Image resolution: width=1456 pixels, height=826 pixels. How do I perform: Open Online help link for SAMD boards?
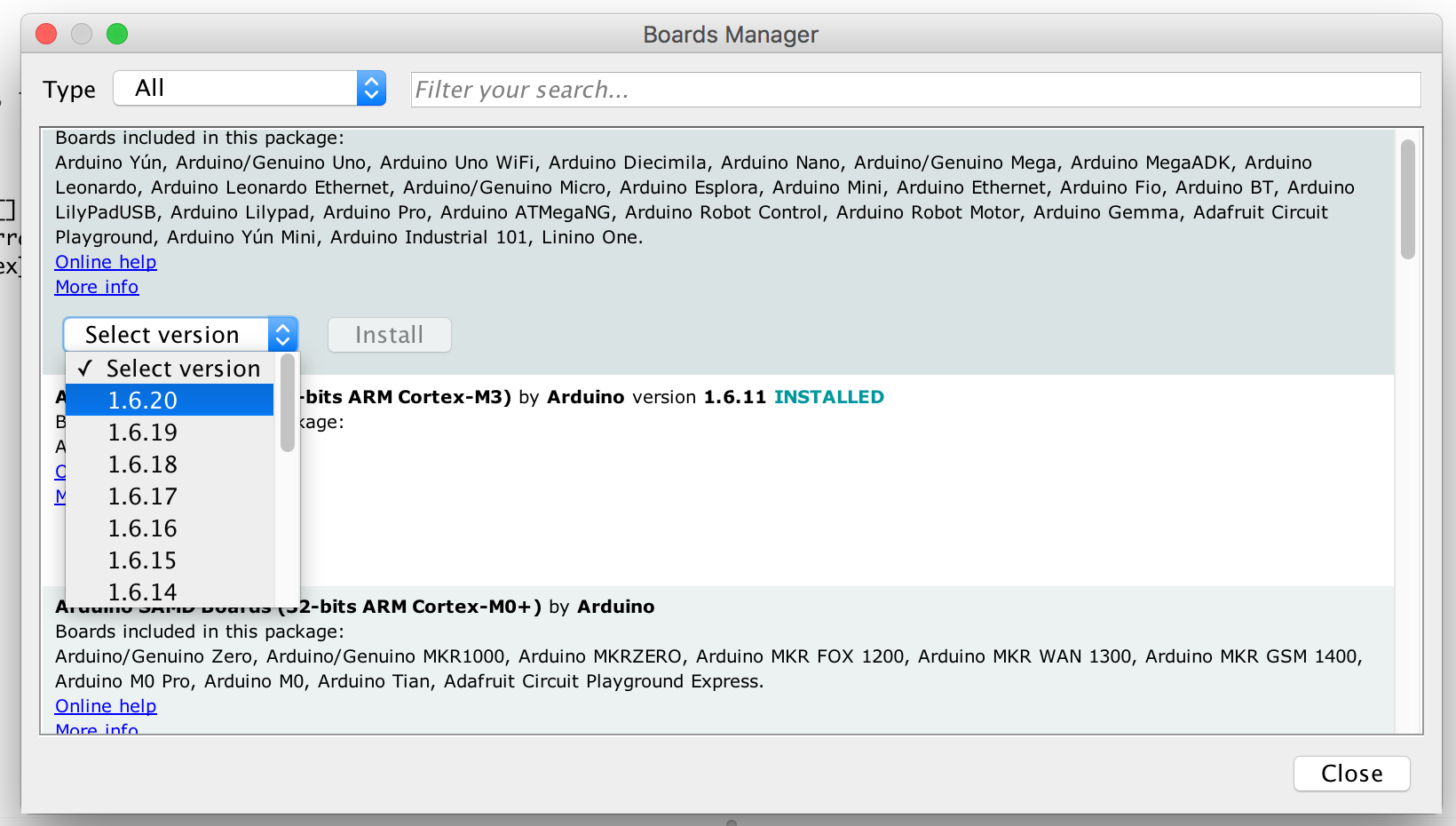(x=106, y=706)
